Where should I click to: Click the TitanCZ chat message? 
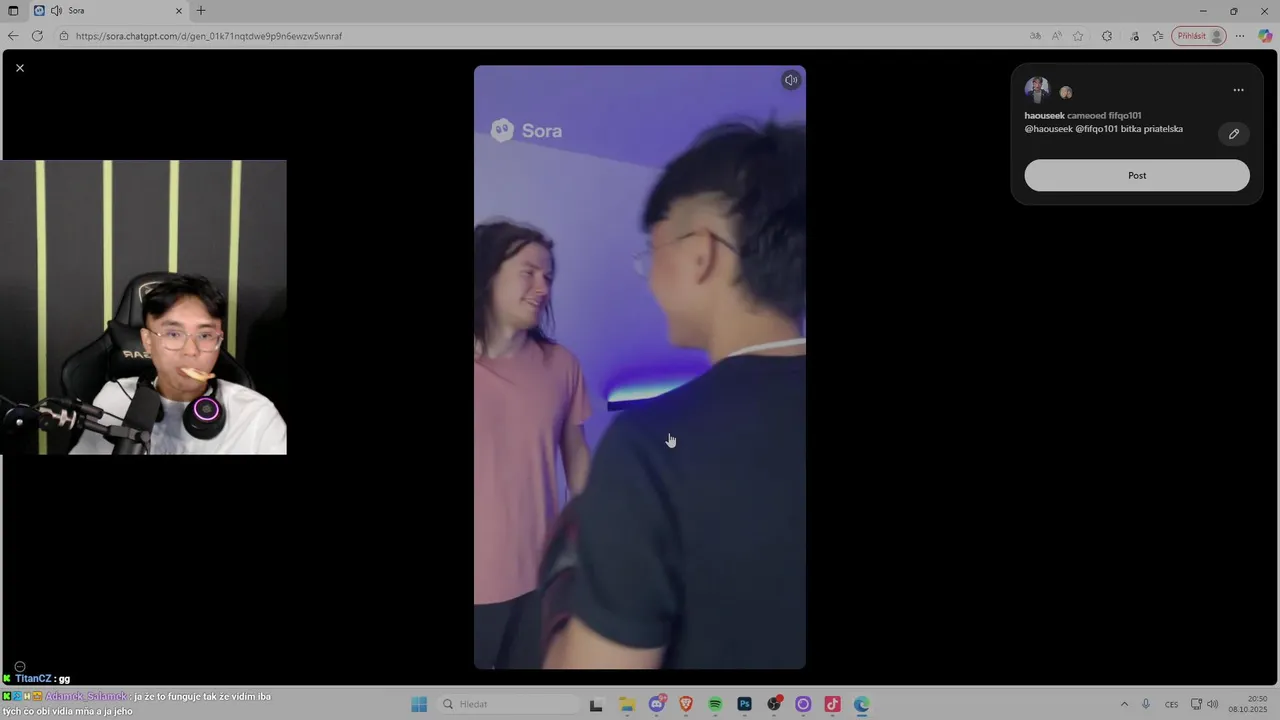[x=37, y=679]
